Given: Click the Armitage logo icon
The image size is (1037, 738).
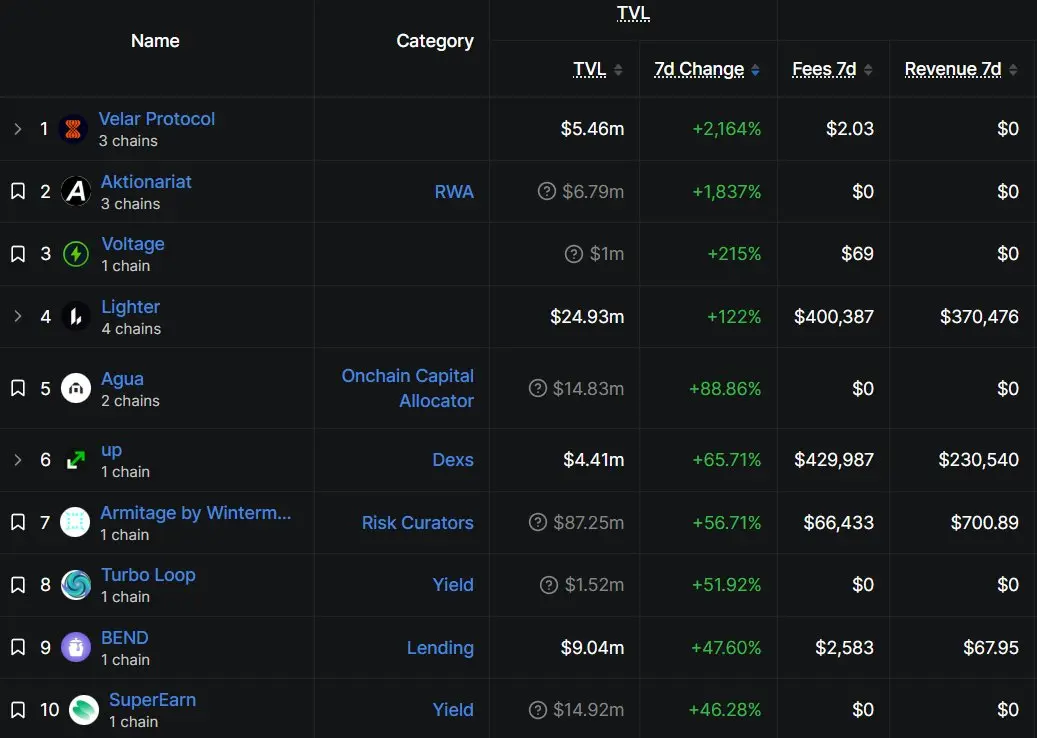Looking at the screenshot, I should (75, 522).
